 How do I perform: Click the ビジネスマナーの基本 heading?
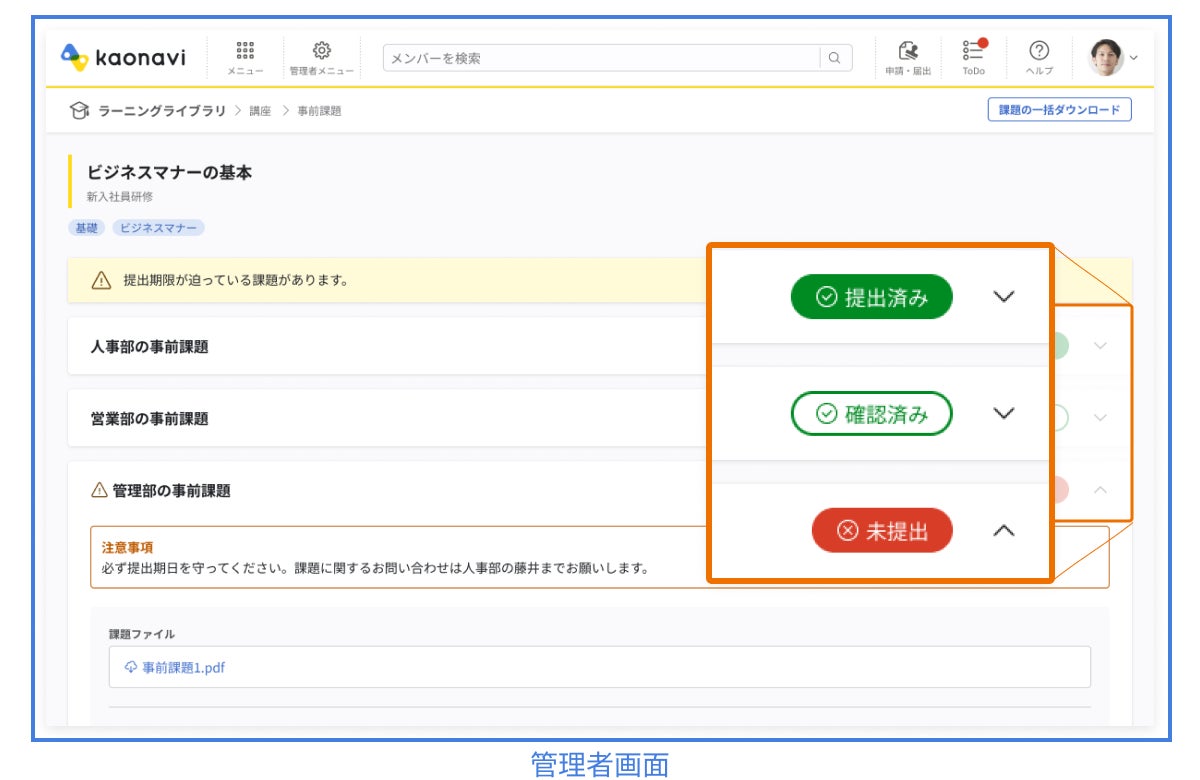coord(170,173)
